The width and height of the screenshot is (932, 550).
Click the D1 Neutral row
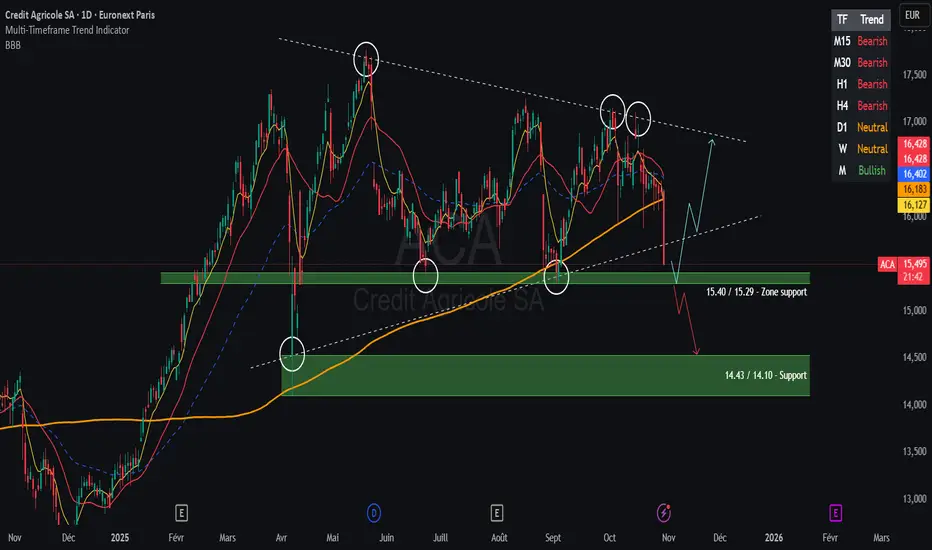pos(861,127)
